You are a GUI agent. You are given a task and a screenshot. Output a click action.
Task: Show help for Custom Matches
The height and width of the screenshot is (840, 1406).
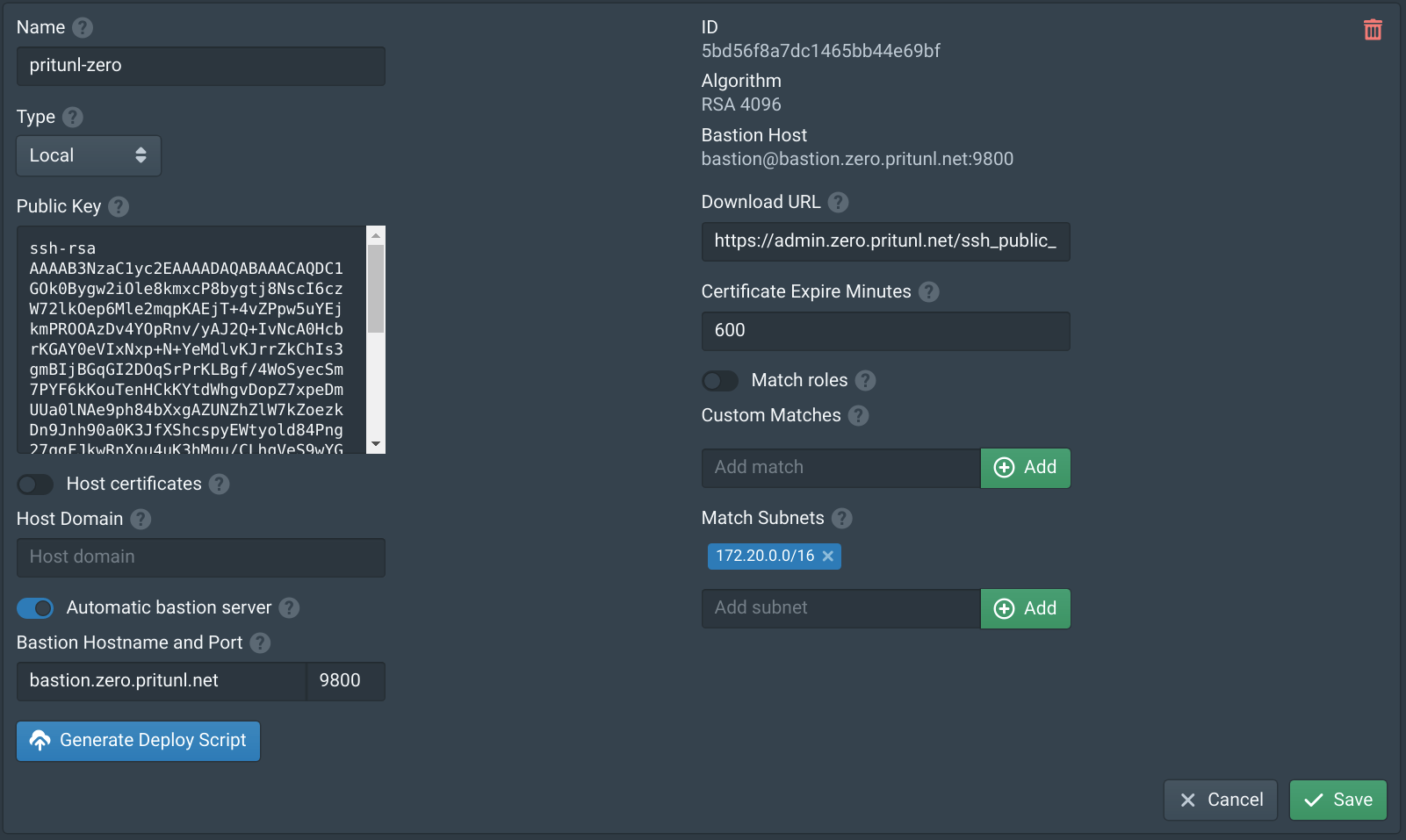tap(859, 415)
